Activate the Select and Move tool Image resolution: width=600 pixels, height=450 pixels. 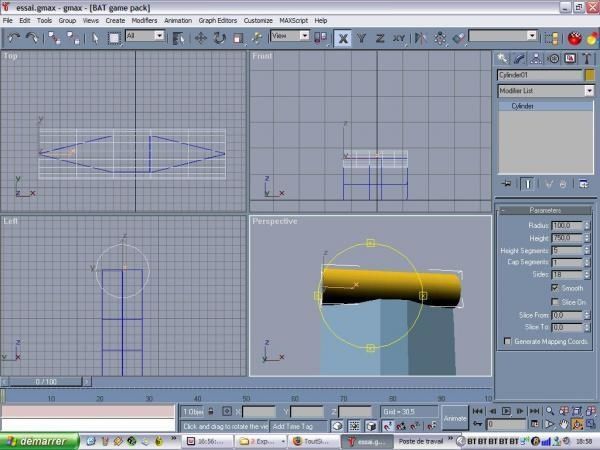pyautogui.click(x=201, y=38)
